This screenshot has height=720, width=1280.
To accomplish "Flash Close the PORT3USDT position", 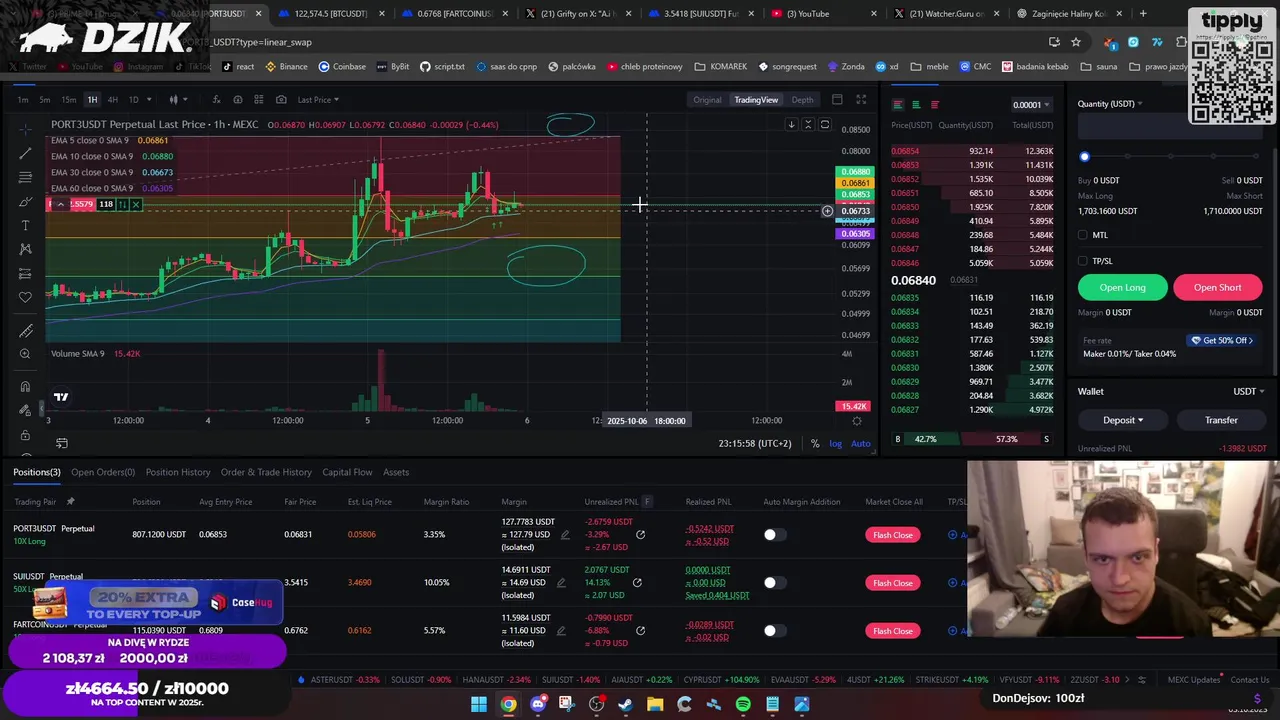I will (x=892, y=535).
